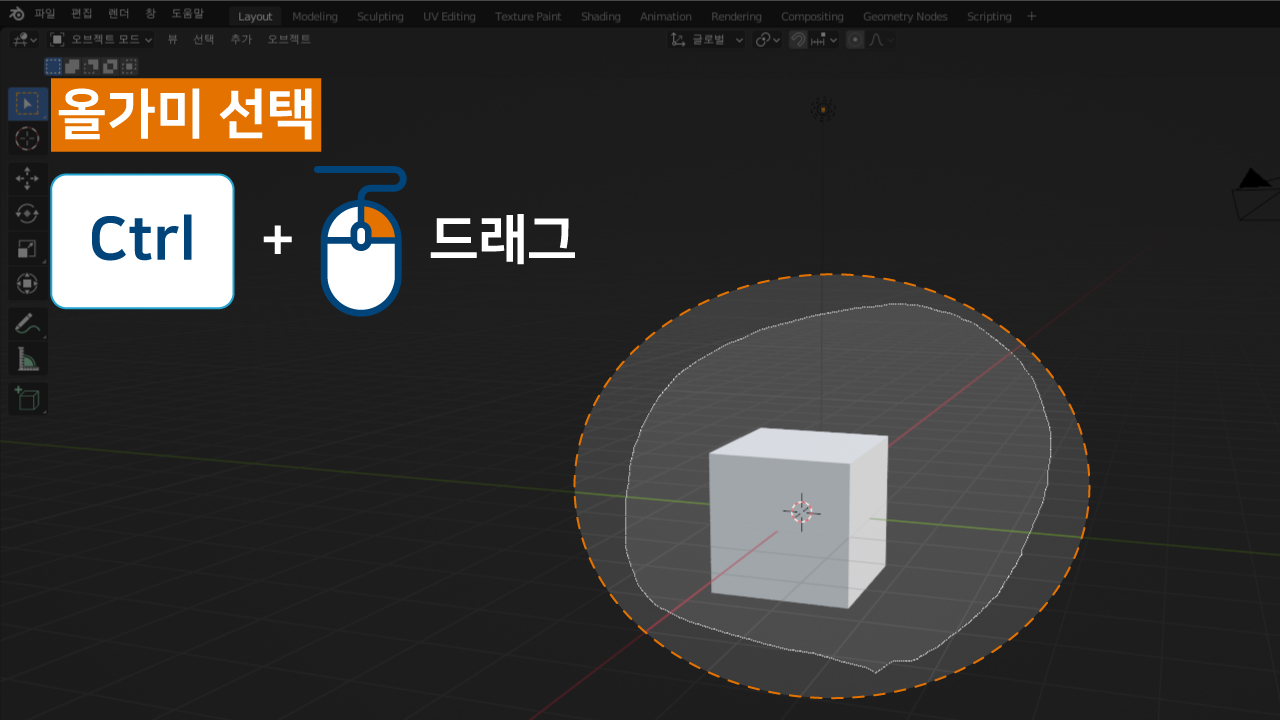This screenshot has height=720, width=1280.
Task: Toggle the snap magnet button
Action: tap(798, 40)
